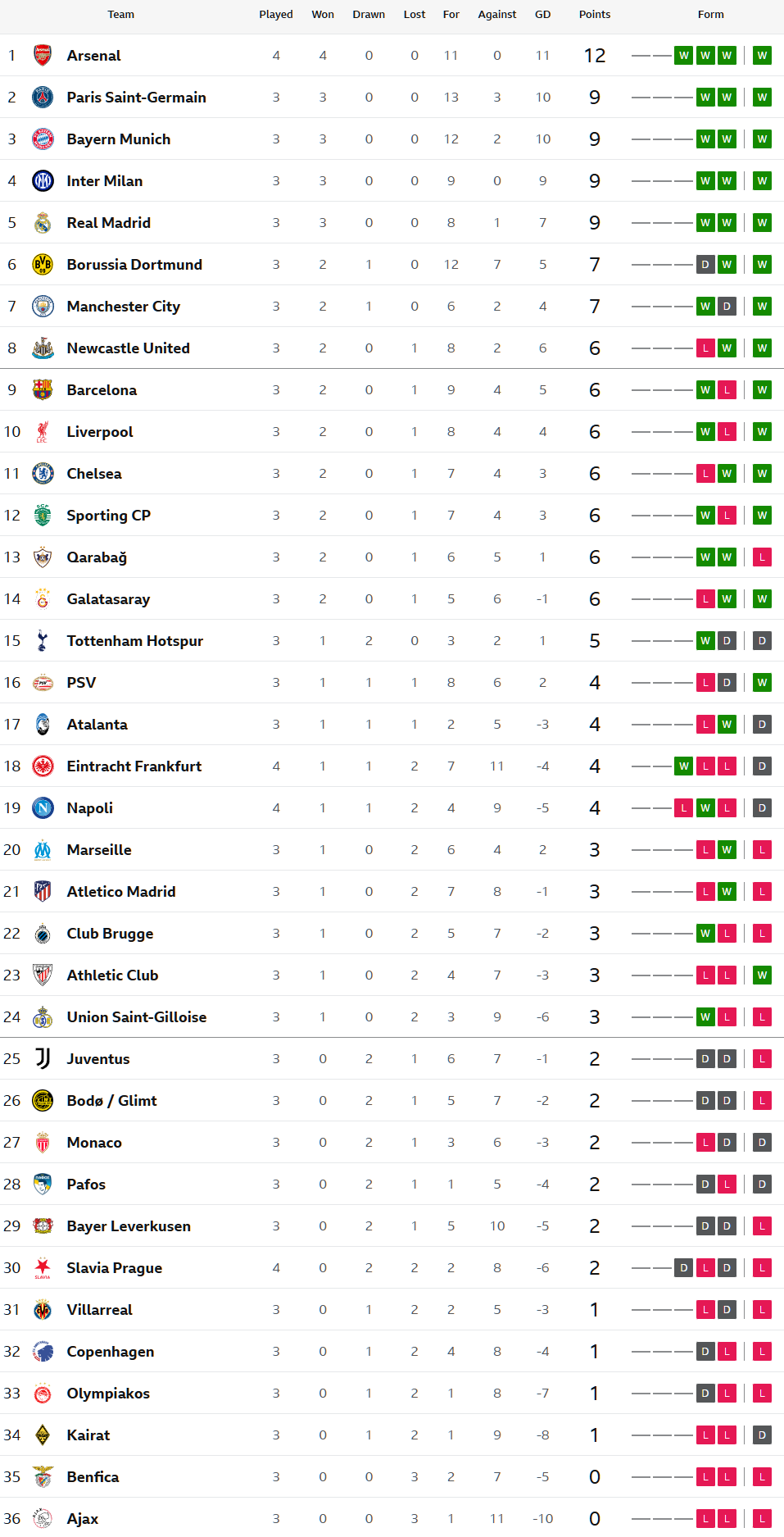Click the Bayern Munich crest icon
Image resolution: width=784 pixels, height=1537 pixels.
pos(43,139)
